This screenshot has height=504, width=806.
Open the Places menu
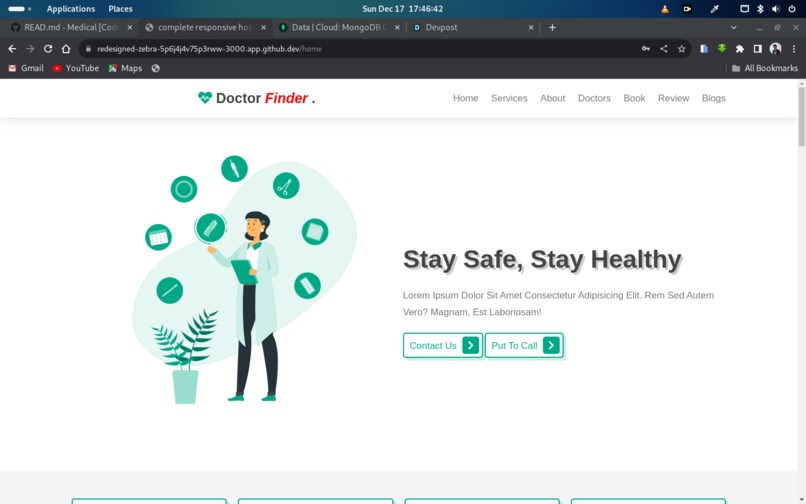[x=120, y=9]
